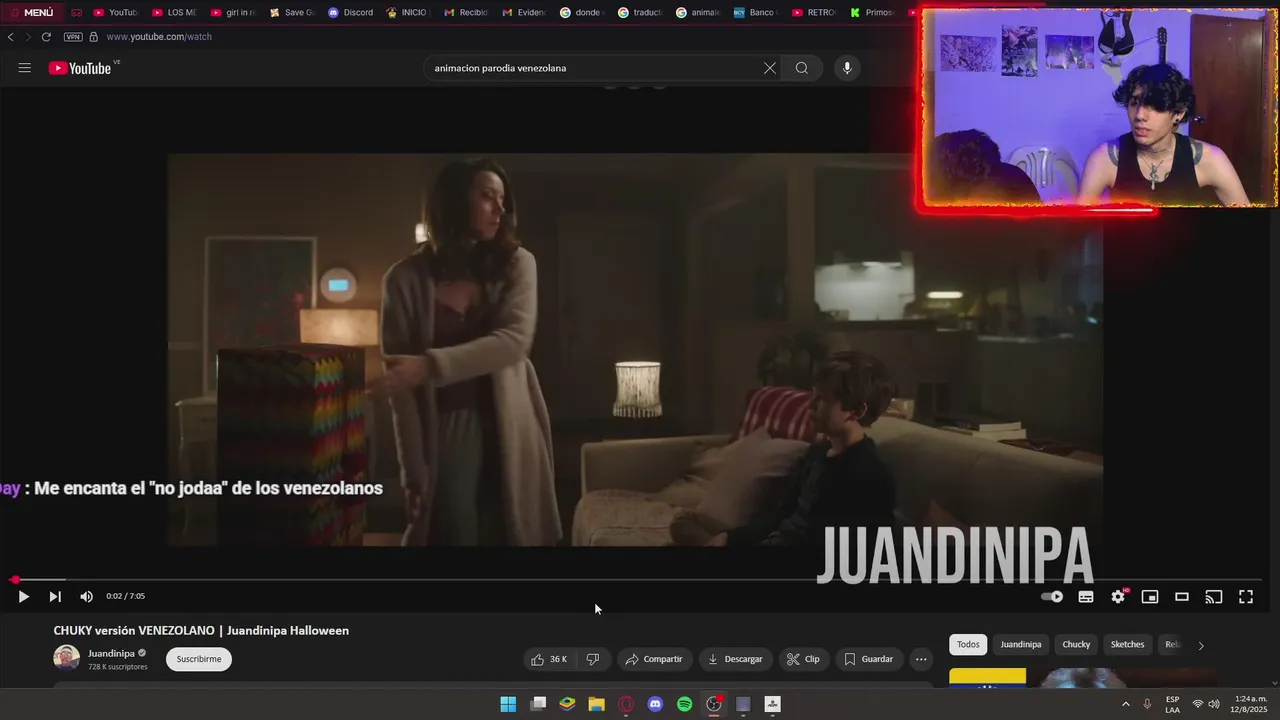Click the address bar www.youtube.com/watch
The width and height of the screenshot is (1280, 720).
[158, 37]
